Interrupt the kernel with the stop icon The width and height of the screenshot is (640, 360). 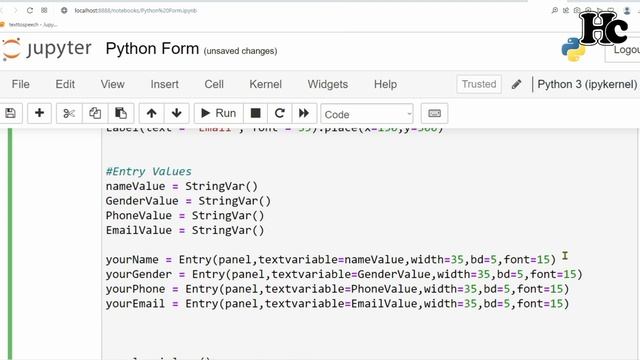click(256, 113)
